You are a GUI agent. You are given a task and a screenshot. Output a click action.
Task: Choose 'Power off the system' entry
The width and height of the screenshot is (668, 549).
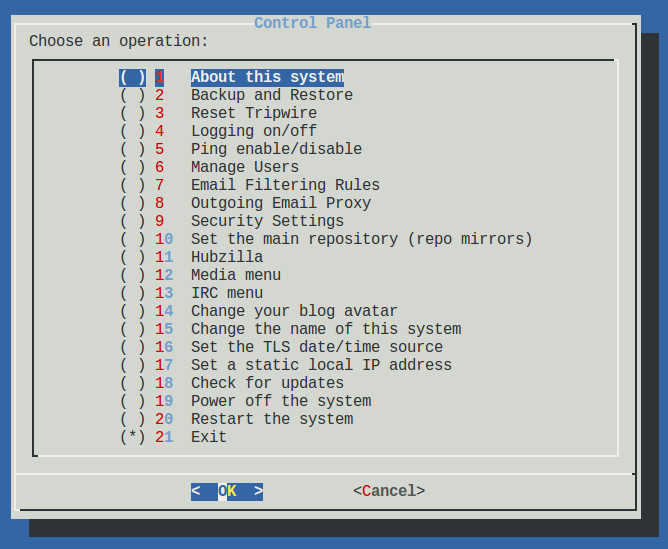coord(281,401)
